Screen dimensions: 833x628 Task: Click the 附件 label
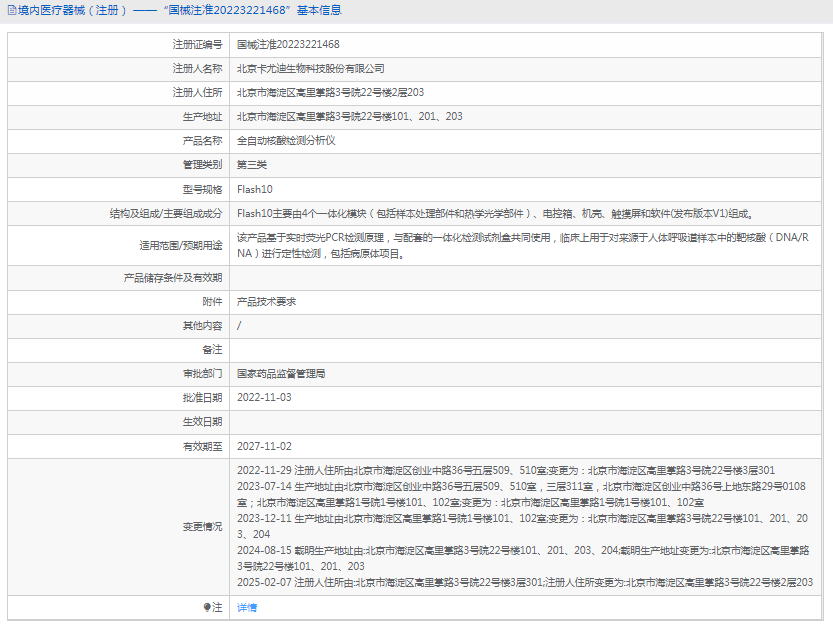pyautogui.click(x=212, y=302)
